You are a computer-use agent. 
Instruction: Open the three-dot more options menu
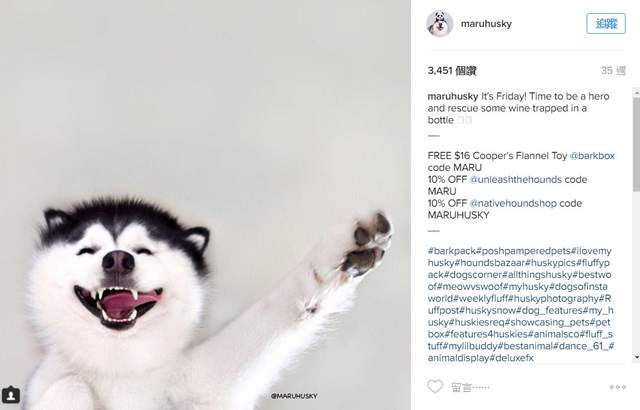click(x=618, y=387)
